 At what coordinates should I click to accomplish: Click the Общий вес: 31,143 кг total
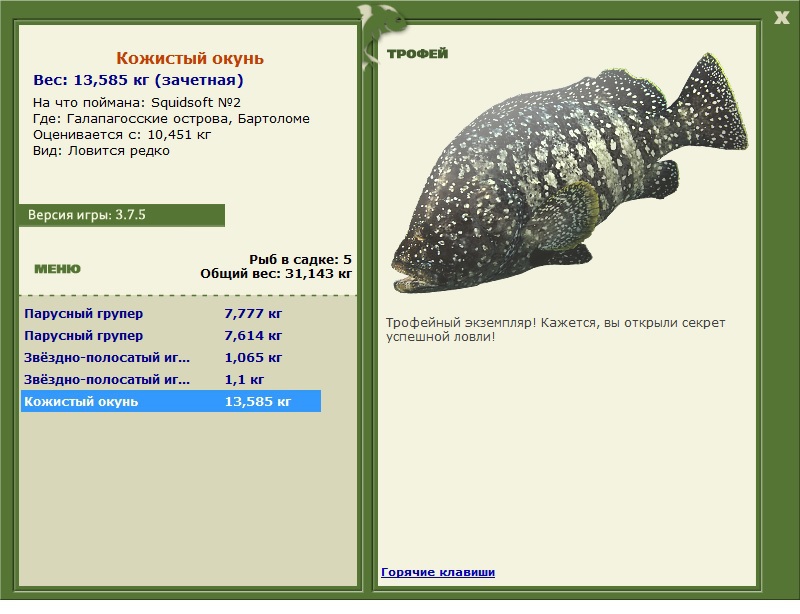pos(276,274)
